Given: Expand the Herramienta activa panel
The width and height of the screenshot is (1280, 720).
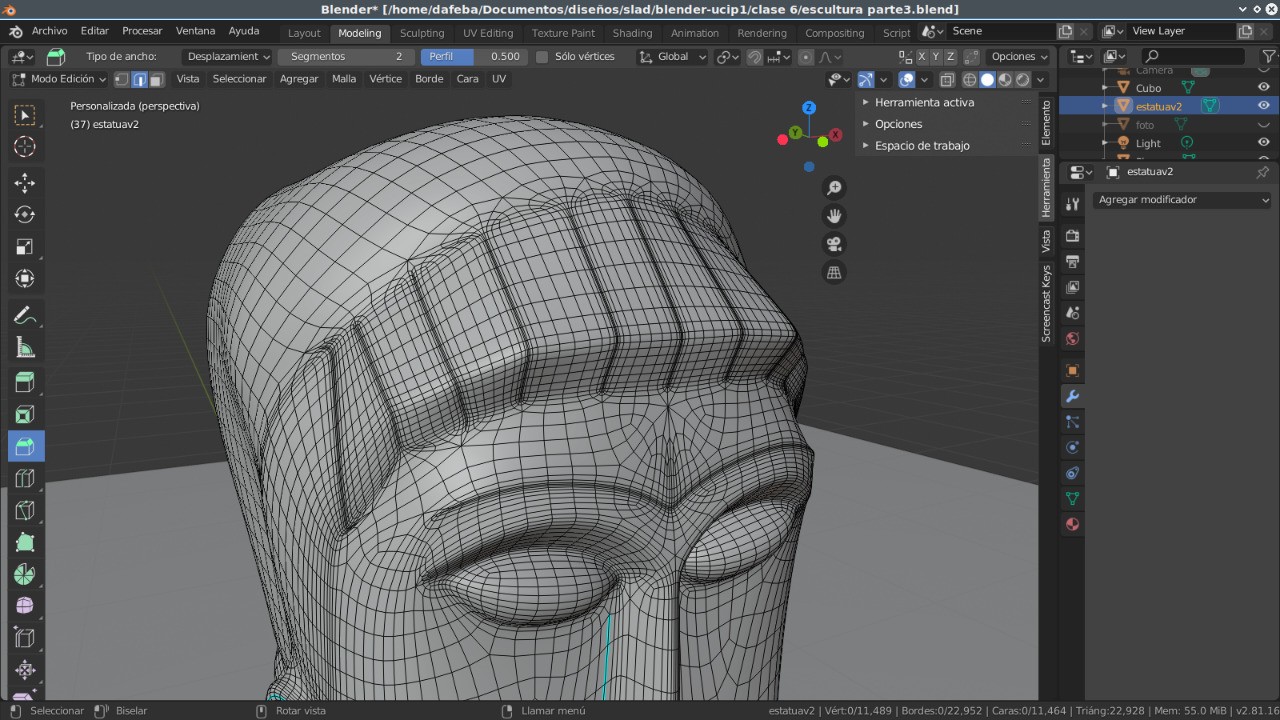Looking at the screenshot, I should (x=923, y=103).
